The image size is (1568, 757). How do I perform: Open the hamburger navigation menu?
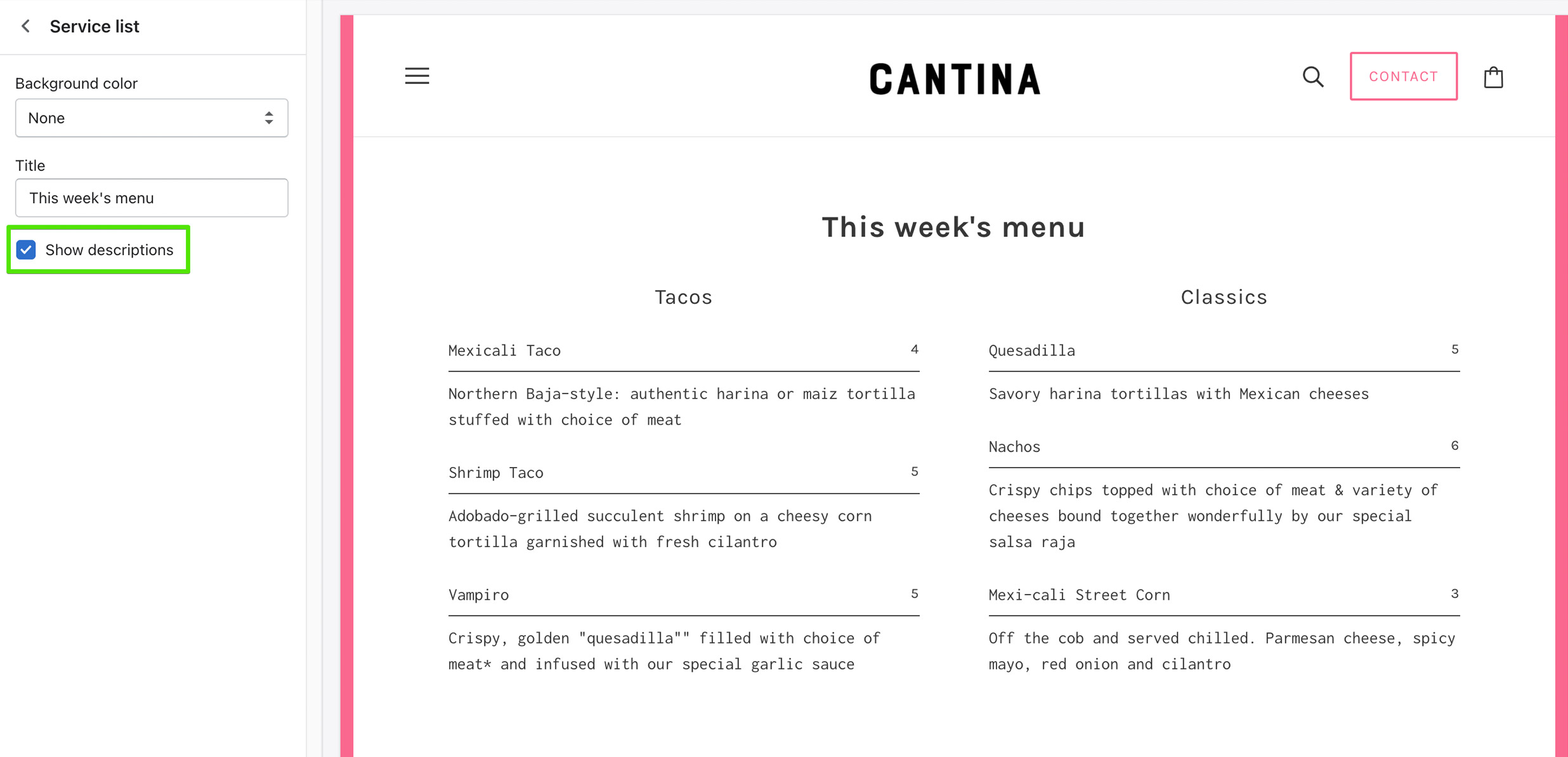pos(417,76)
